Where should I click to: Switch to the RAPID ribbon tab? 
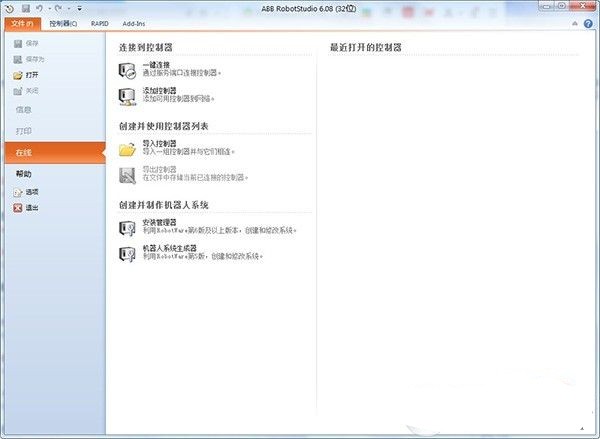click(x=99, y=24)
